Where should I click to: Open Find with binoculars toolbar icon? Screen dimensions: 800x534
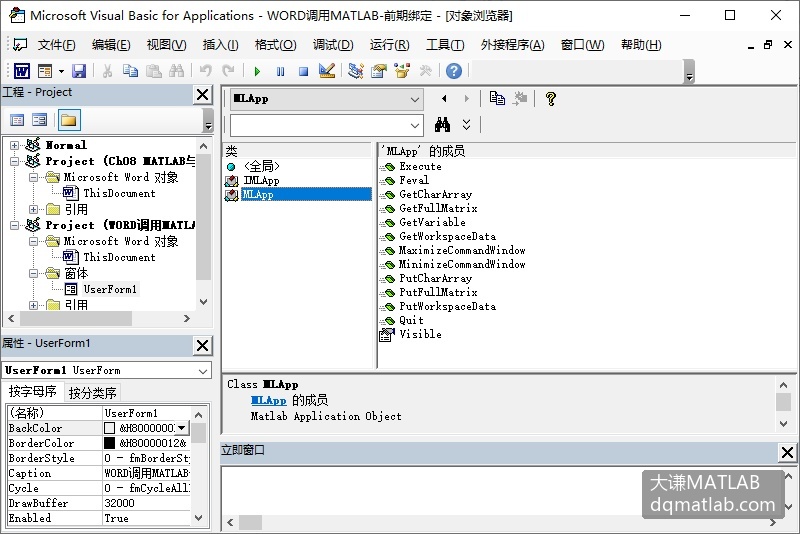point(177,71)
